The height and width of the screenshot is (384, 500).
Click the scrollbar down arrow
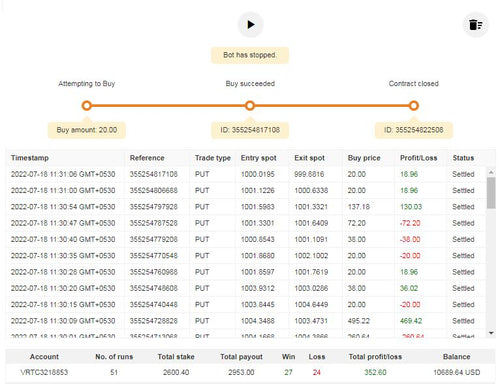(491, 333)
